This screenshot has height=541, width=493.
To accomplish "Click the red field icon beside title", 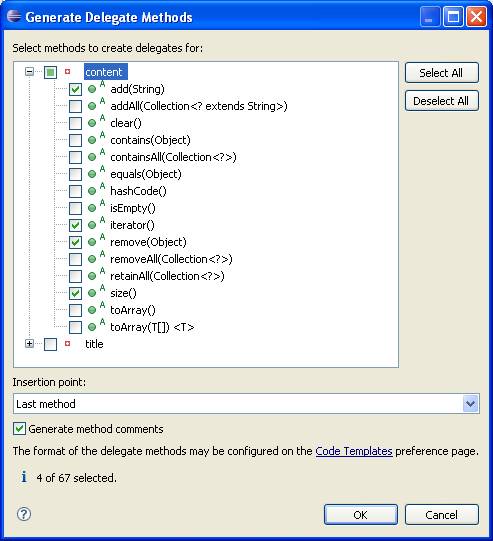I will (68, 344).
